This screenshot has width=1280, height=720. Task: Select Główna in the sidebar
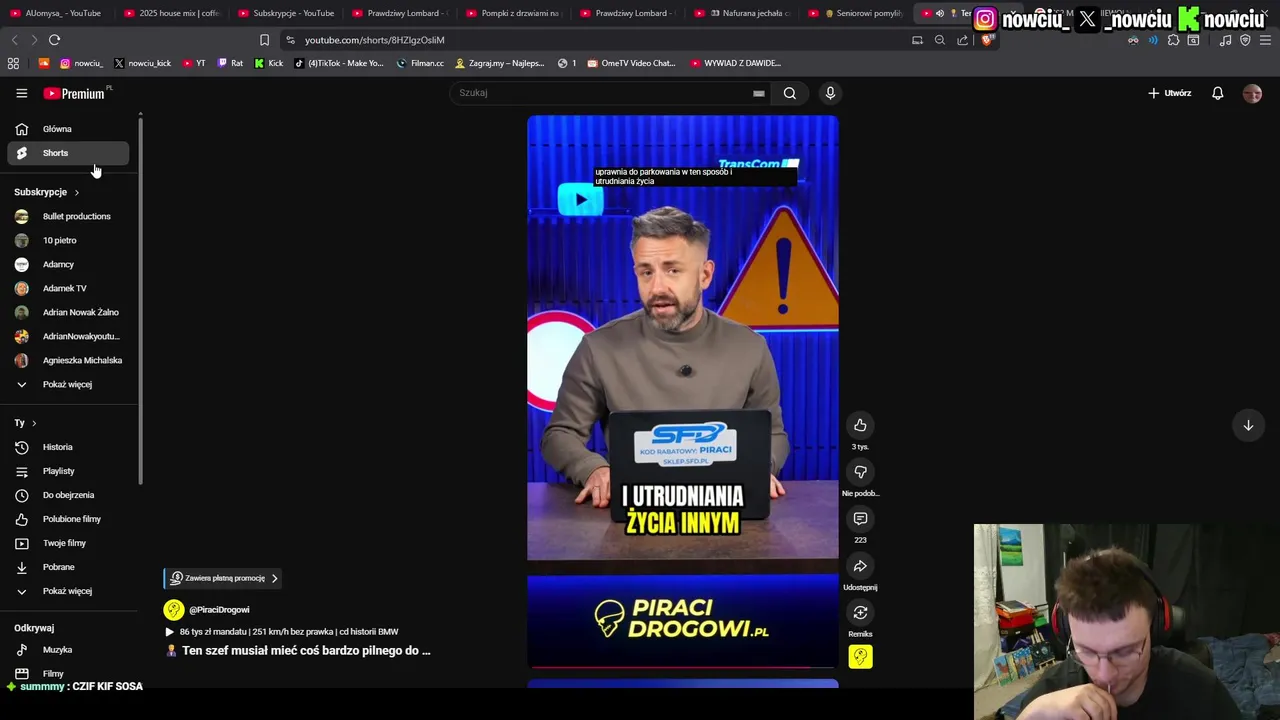(x=68, y=129)
